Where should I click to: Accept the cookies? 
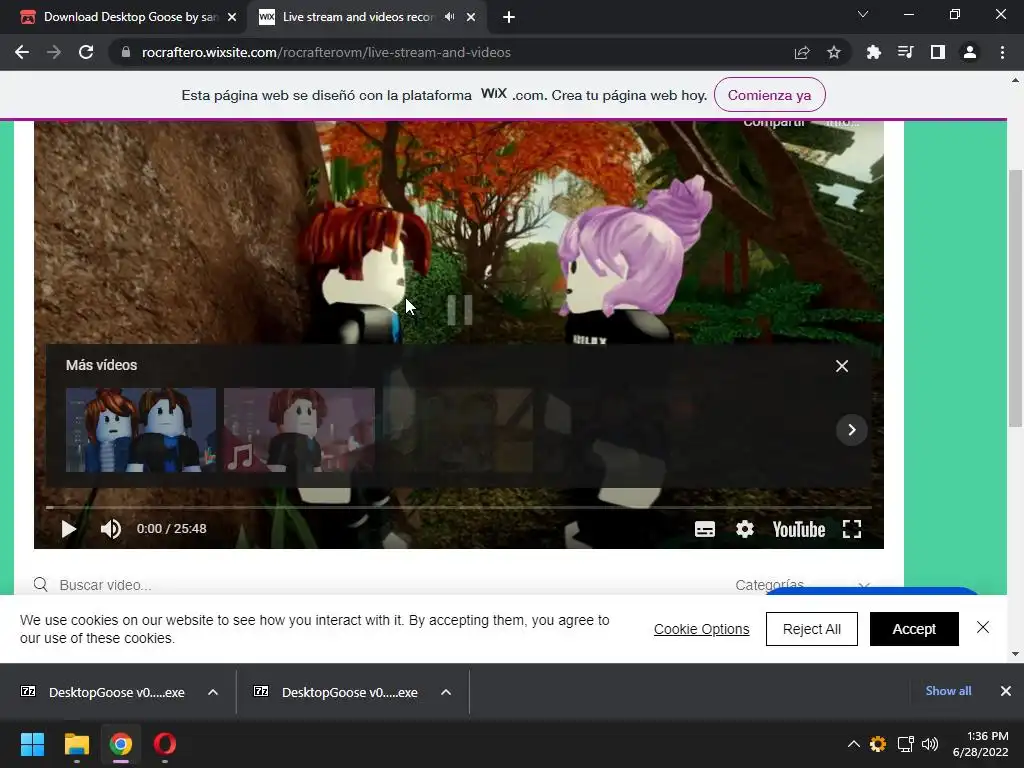coord(914,629)
